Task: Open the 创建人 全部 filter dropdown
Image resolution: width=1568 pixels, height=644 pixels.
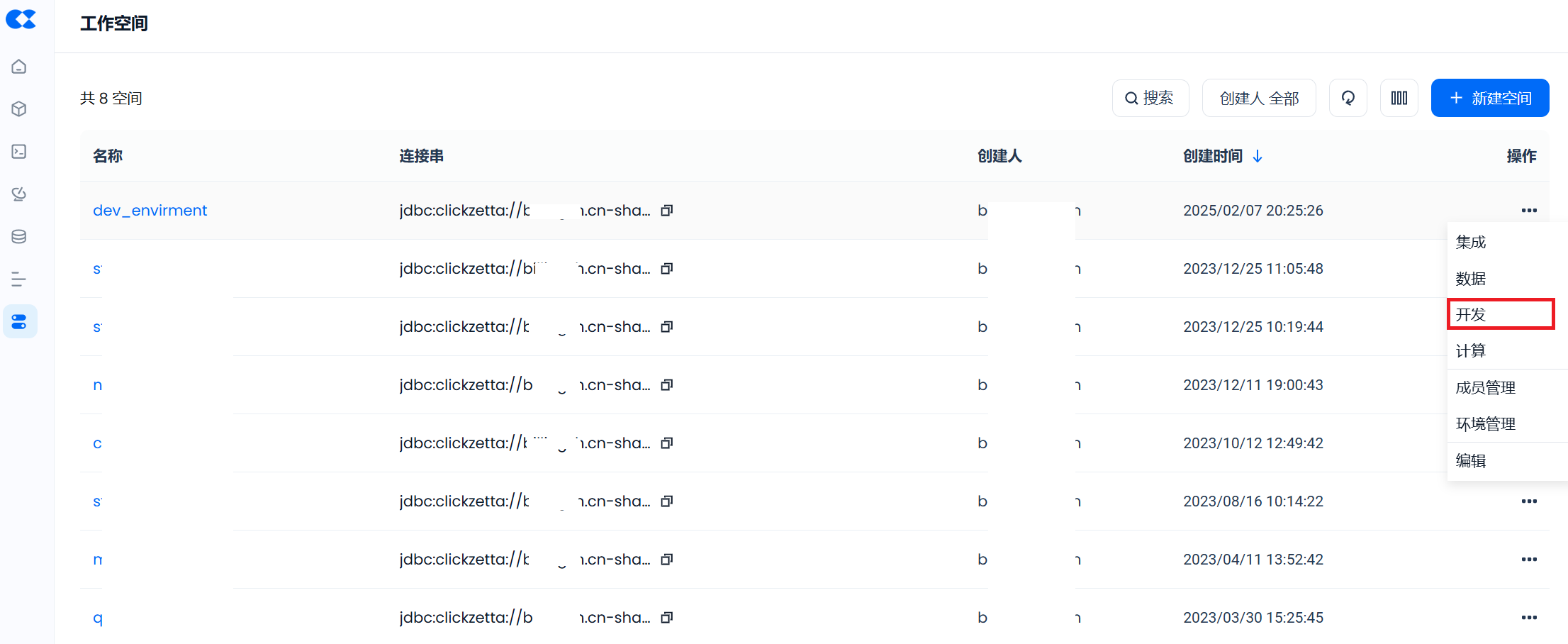Action: point(1259,98)
